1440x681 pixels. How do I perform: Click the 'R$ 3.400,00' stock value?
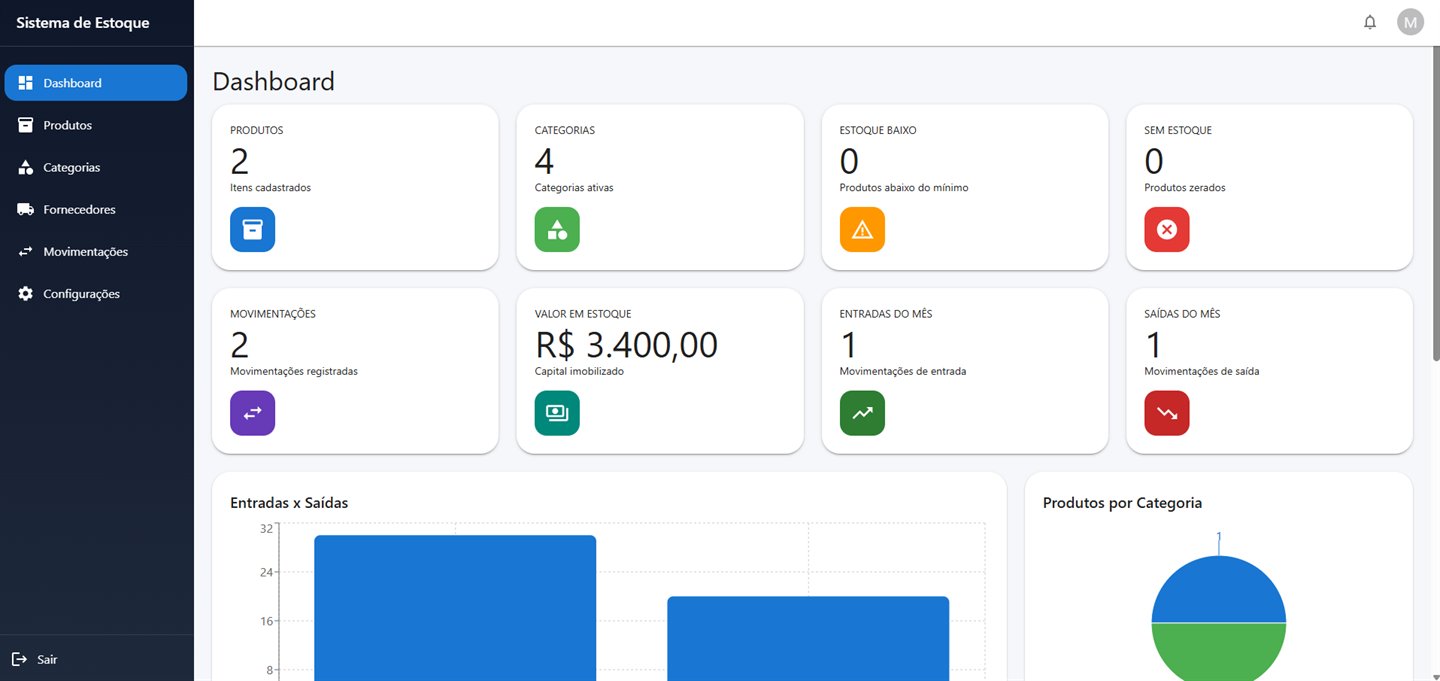click(x=626, y=344)
